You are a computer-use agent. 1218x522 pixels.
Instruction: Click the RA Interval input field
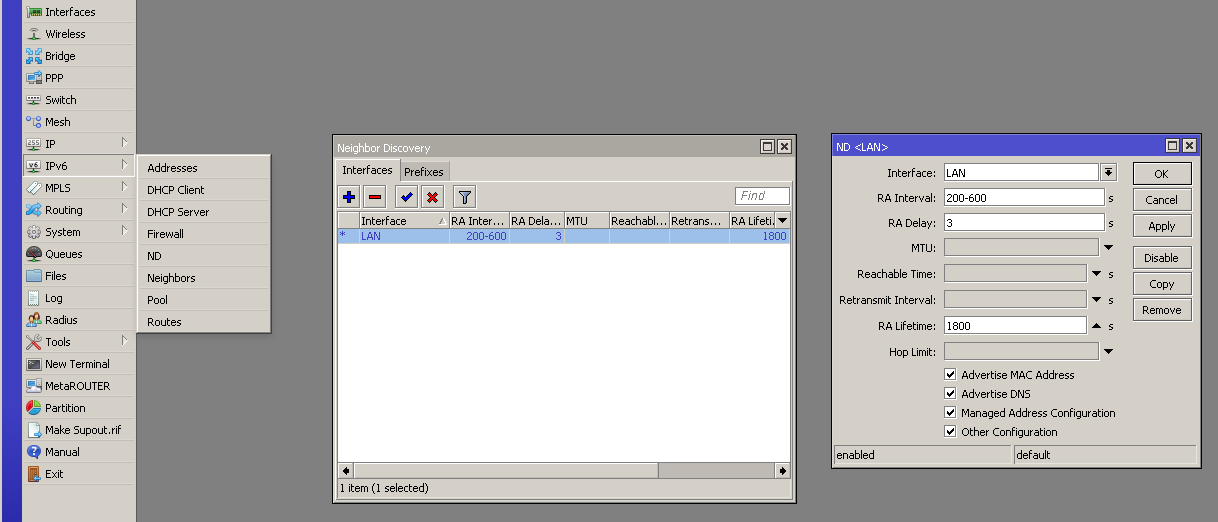pyautogui.click(x=1022, y=198)
